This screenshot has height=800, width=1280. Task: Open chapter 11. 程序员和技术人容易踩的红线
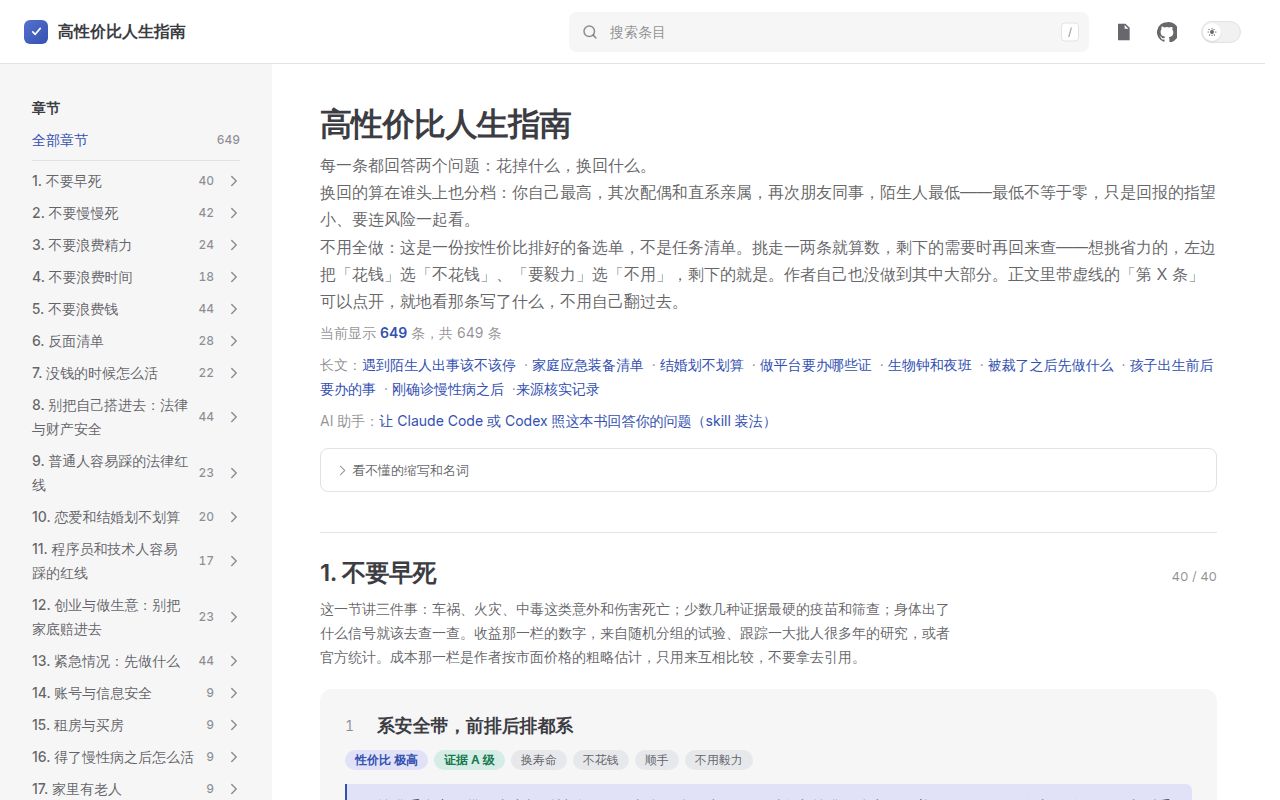coord(105,561)
